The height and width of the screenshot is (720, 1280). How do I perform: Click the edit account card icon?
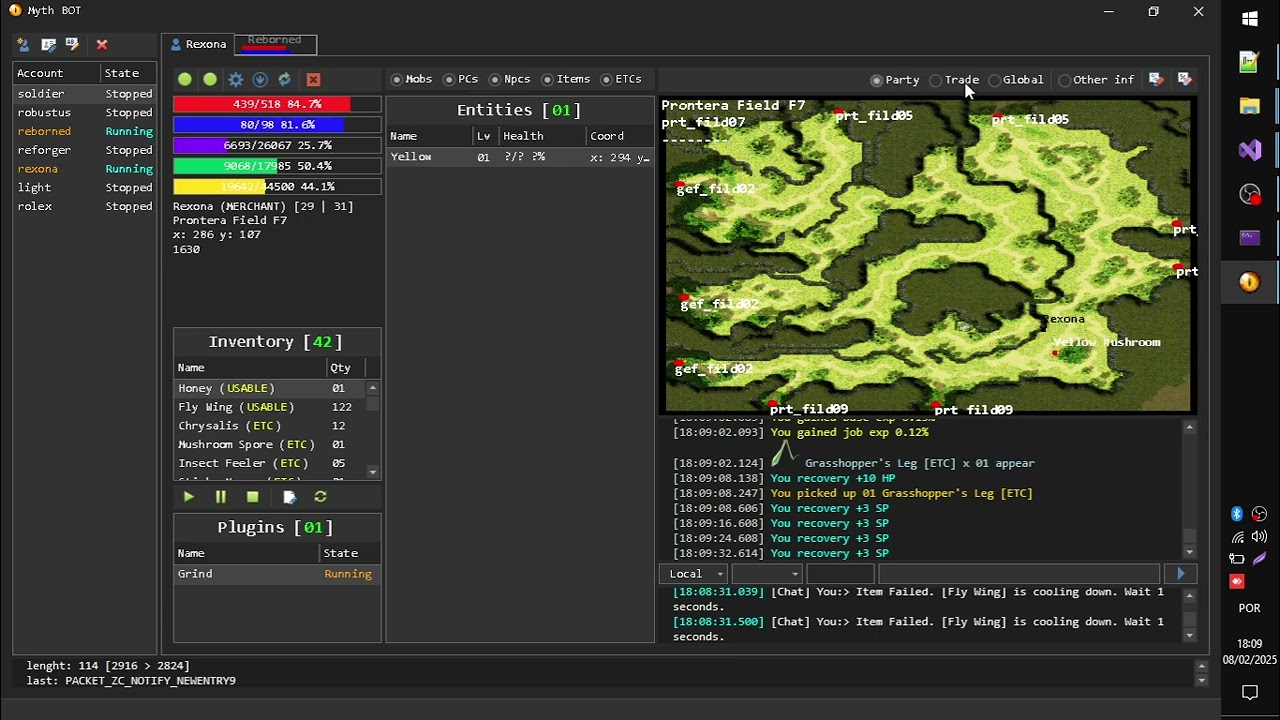click(48, 44)
